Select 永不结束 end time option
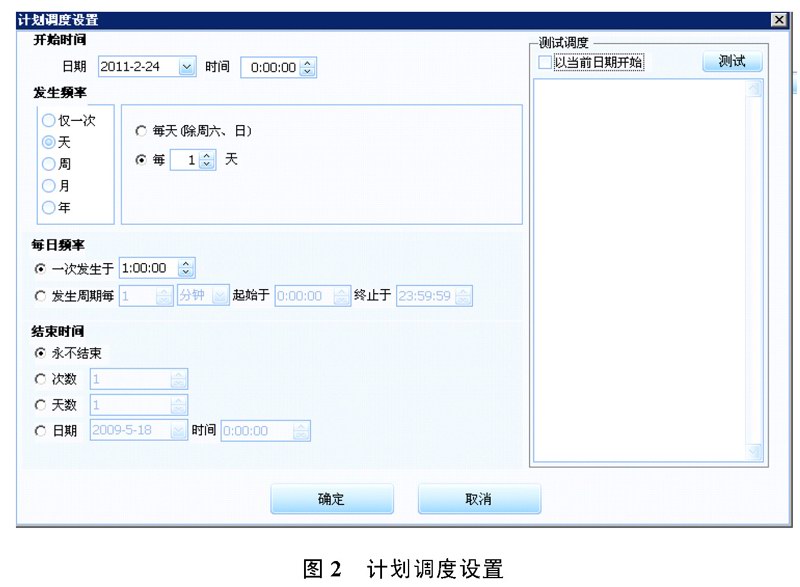Image resolution: width=800 pixels, height=587 pixels. 40,353
